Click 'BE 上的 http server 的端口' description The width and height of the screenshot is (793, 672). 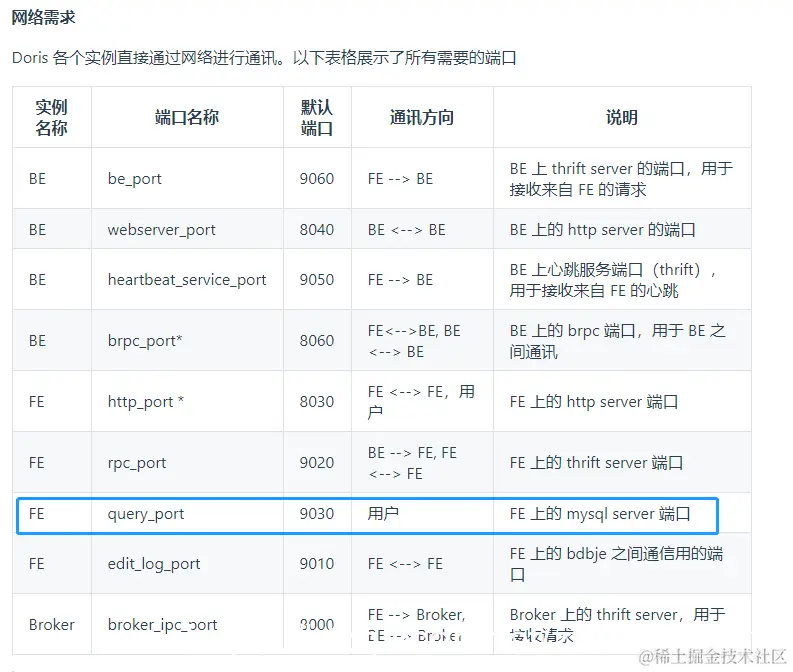tap(602, 230)
